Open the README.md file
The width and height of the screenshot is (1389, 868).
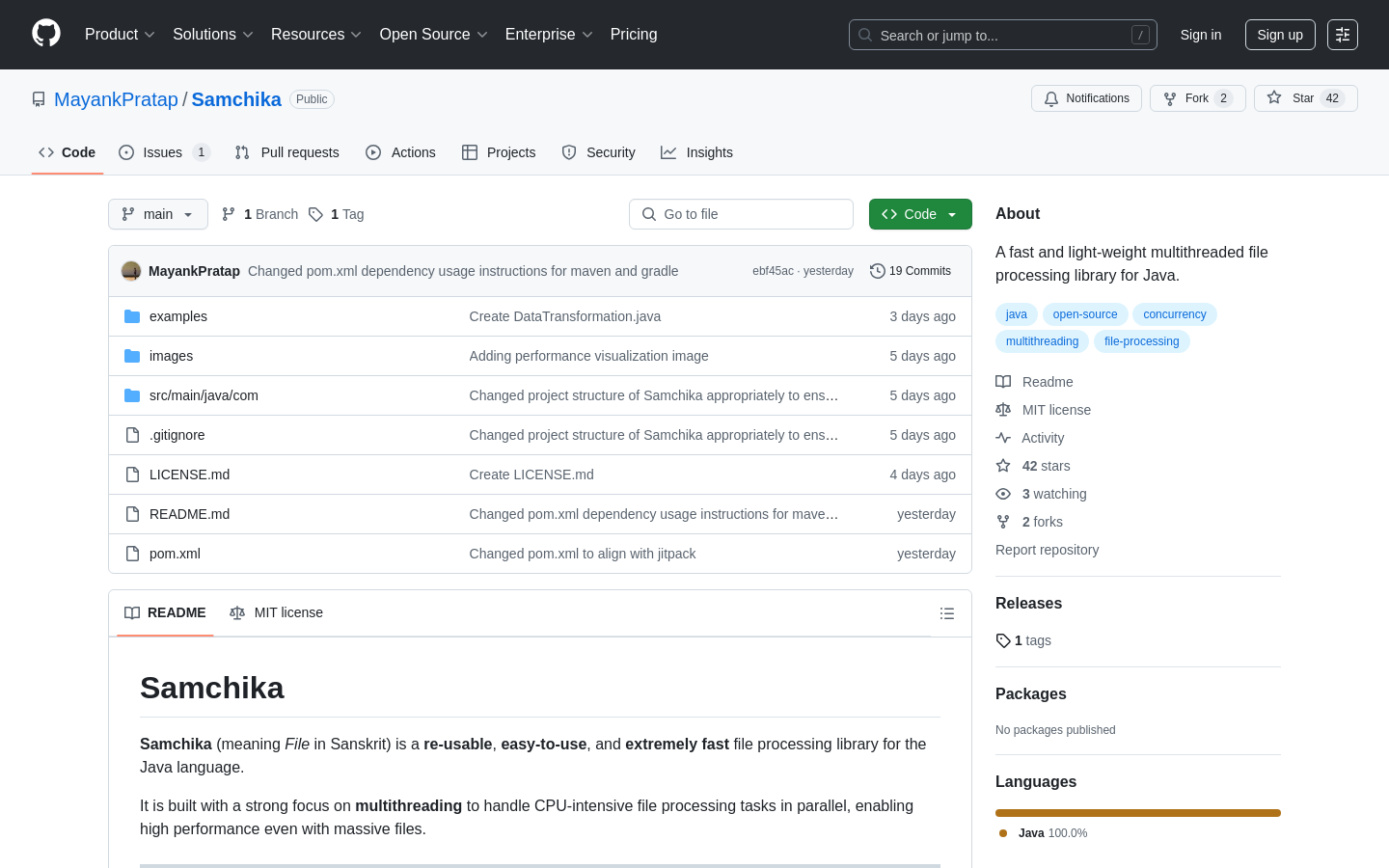(189, 514)
